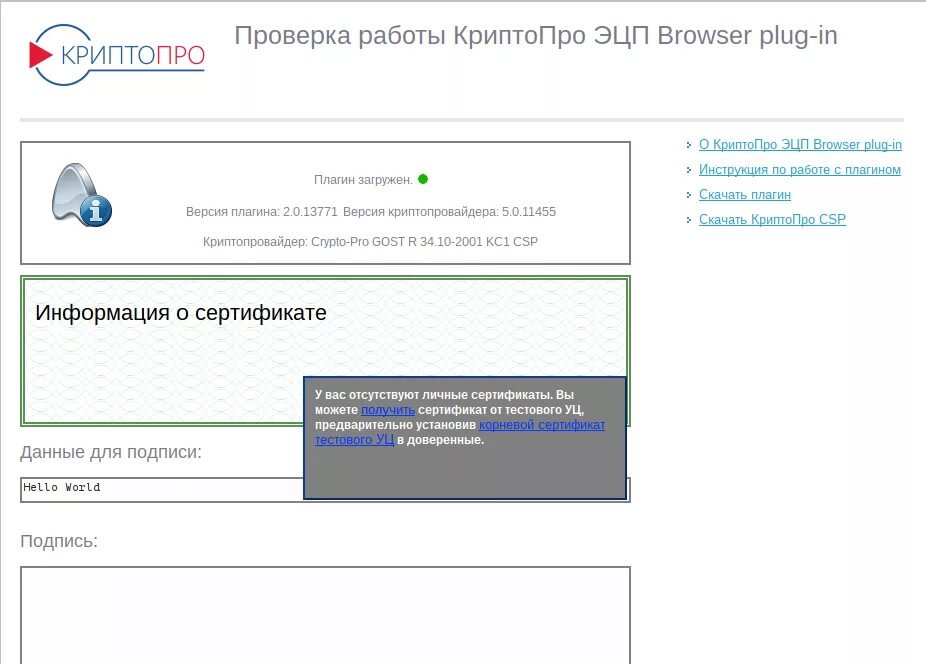Click the empty Подпись text area
Image resolution: width=926 pixels, height=664 pixels.
pyautogui.click(x=325, y=615)
